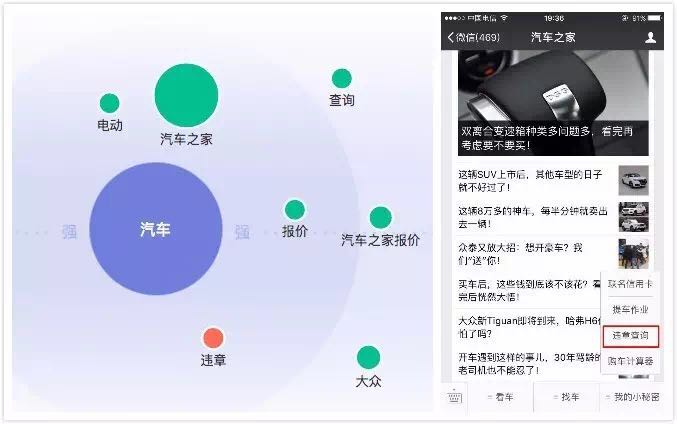Select the 报价 keyword bubble

click(295, 210)
